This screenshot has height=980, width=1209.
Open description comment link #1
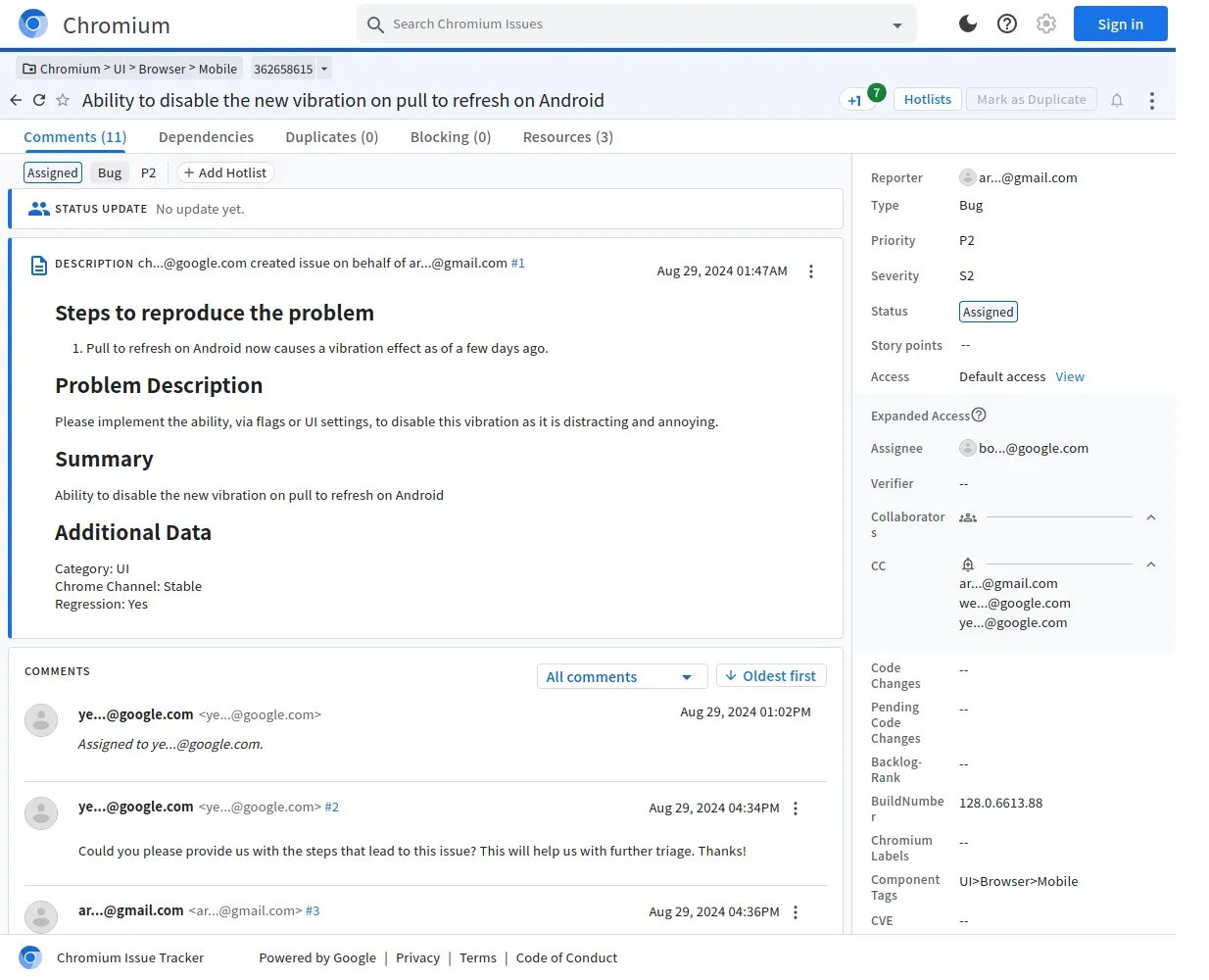tap(518, 263)
